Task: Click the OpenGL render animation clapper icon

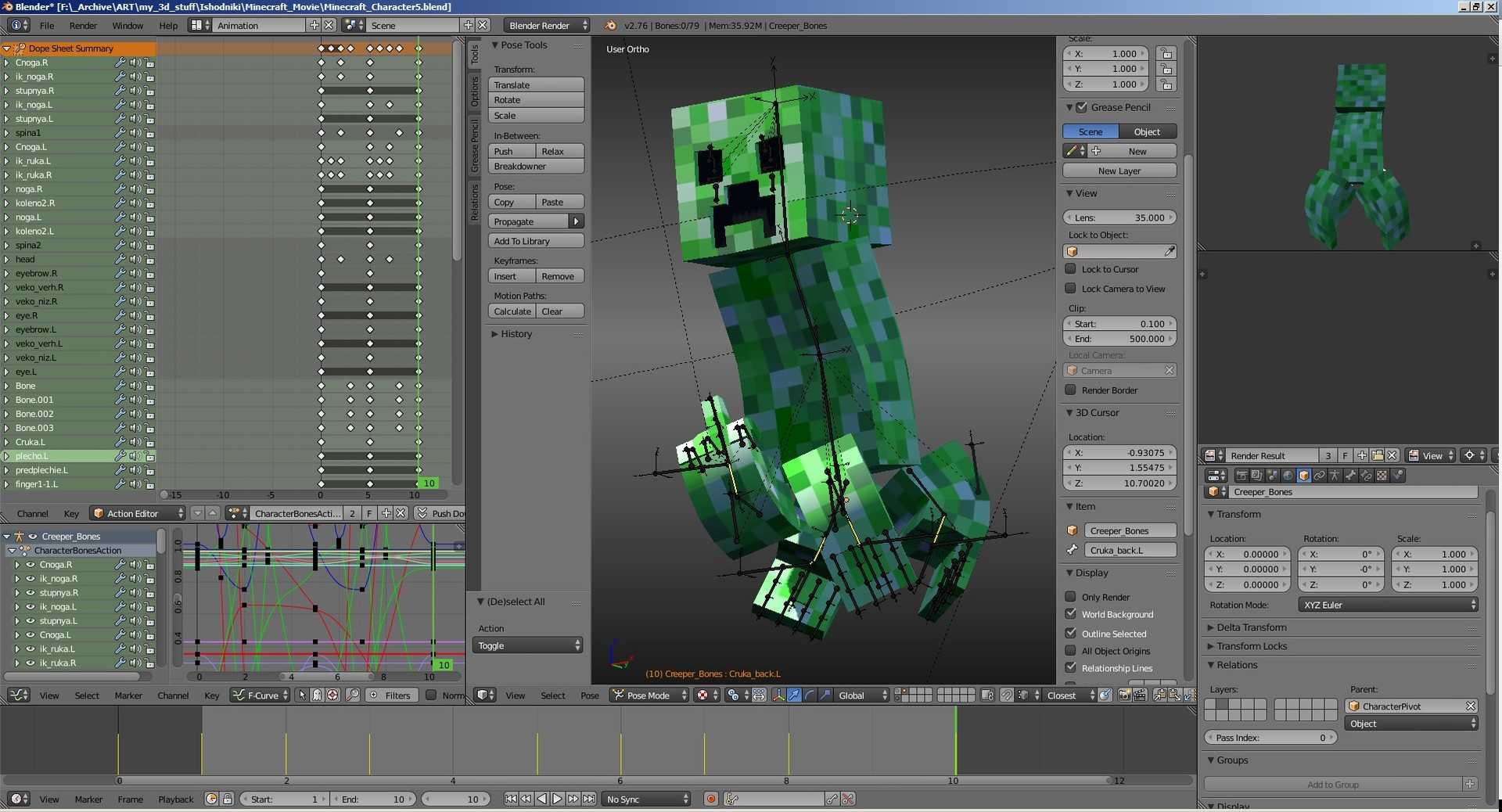Action: (1140, 695)
